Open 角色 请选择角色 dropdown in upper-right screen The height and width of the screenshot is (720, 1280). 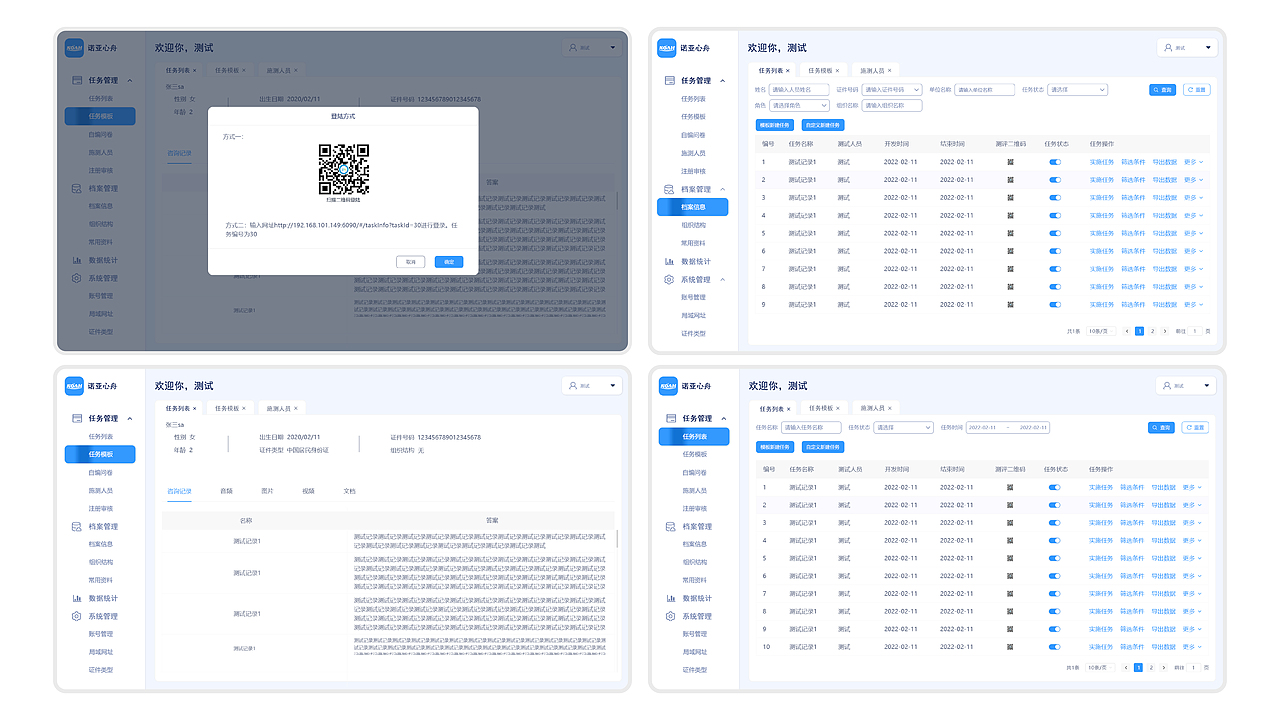tap(799, 105)
